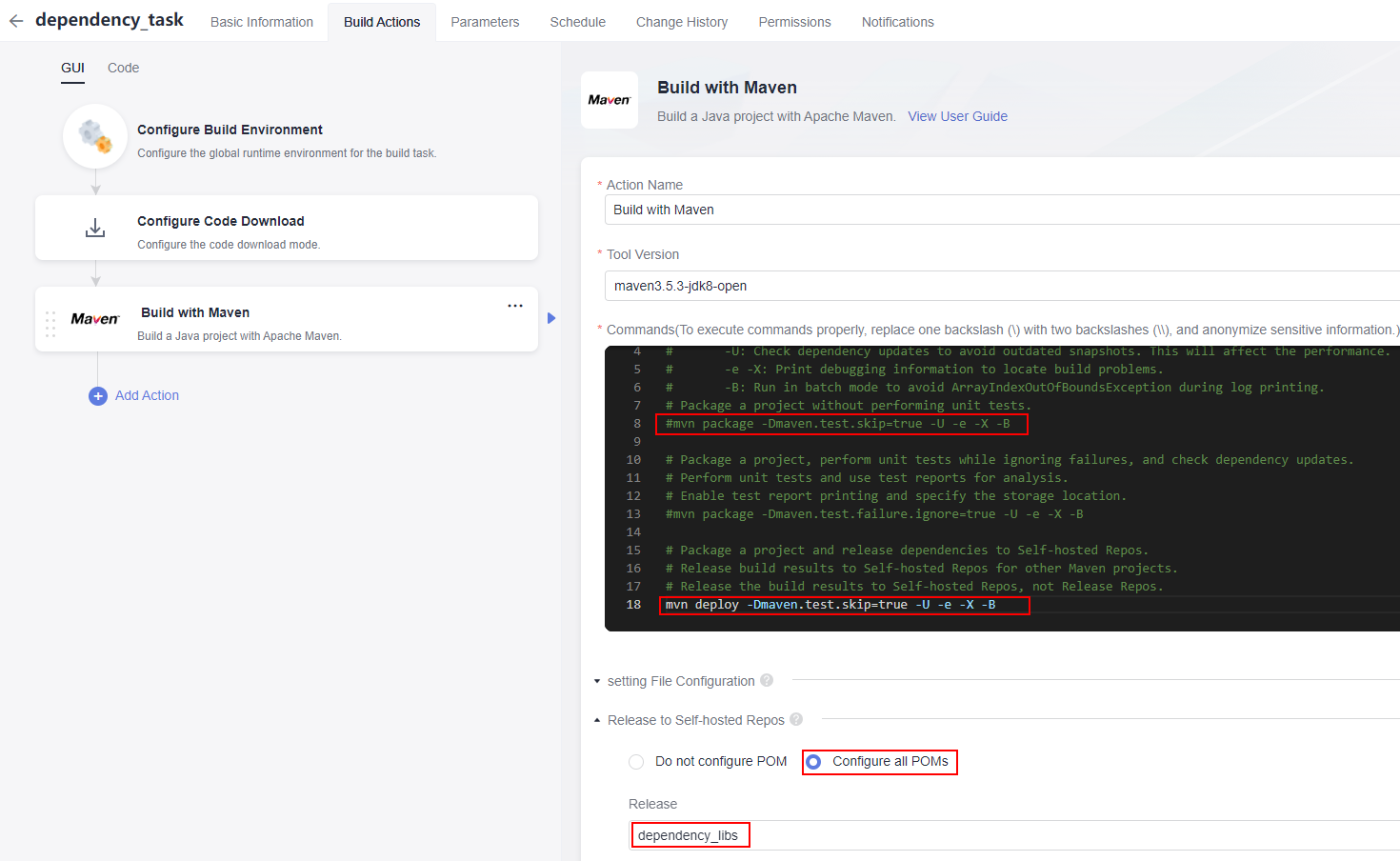The height and width of the screenshot is (861, 1400).
Task: Click empty code line 14 in editor
Action: [1002, 532]
